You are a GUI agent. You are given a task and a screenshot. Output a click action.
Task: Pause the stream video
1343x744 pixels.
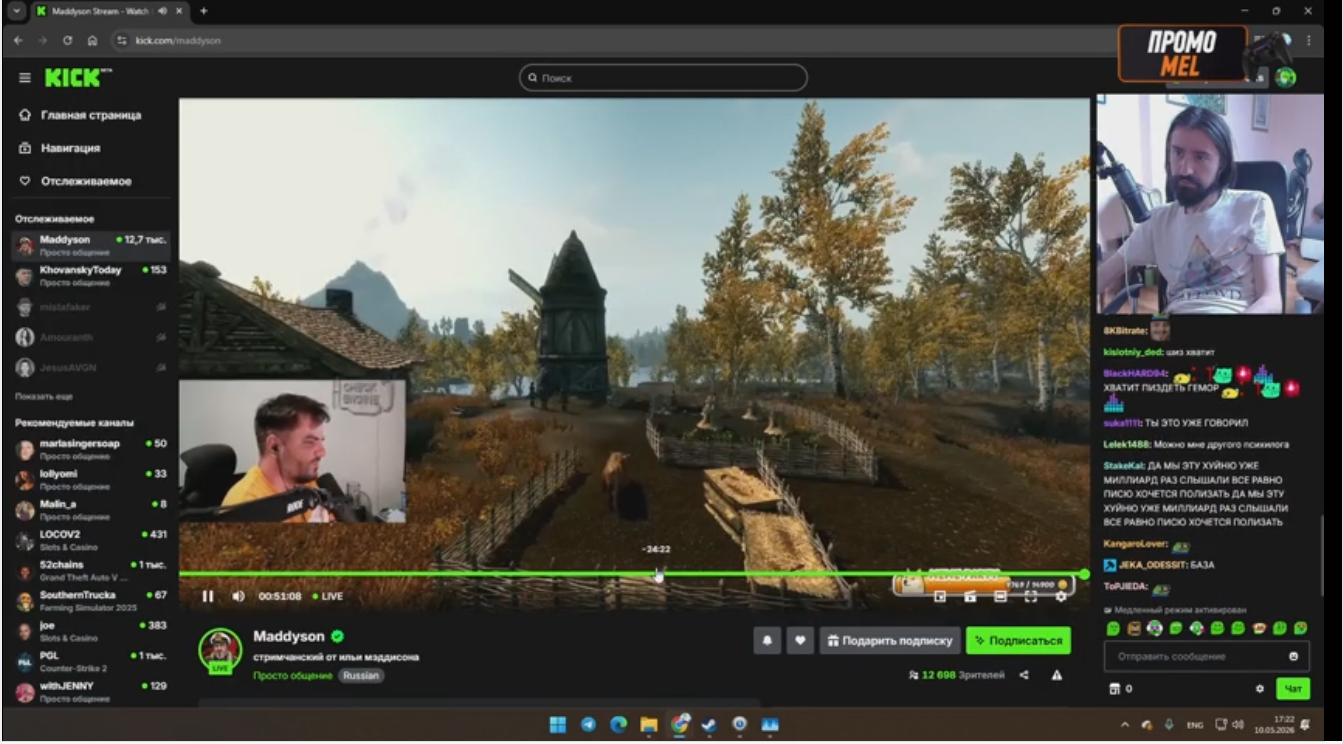tap(208, 596)
